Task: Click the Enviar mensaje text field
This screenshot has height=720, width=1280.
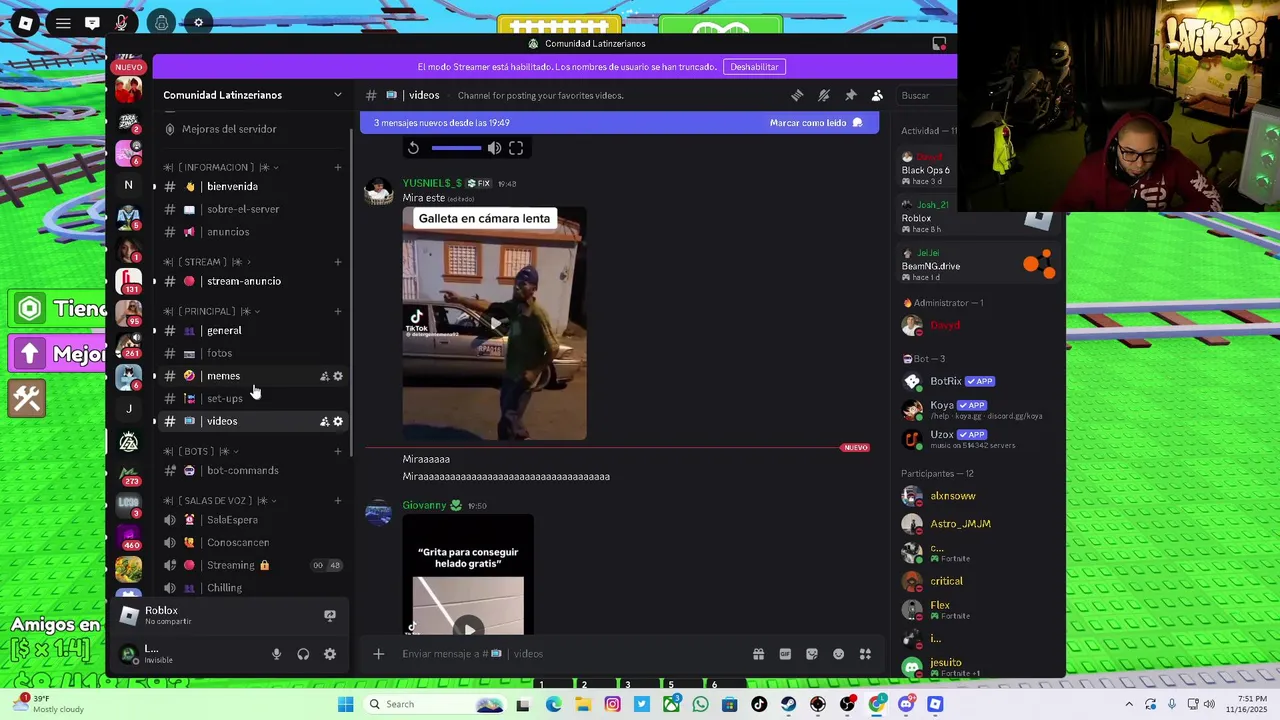Action: pos(570,654)
